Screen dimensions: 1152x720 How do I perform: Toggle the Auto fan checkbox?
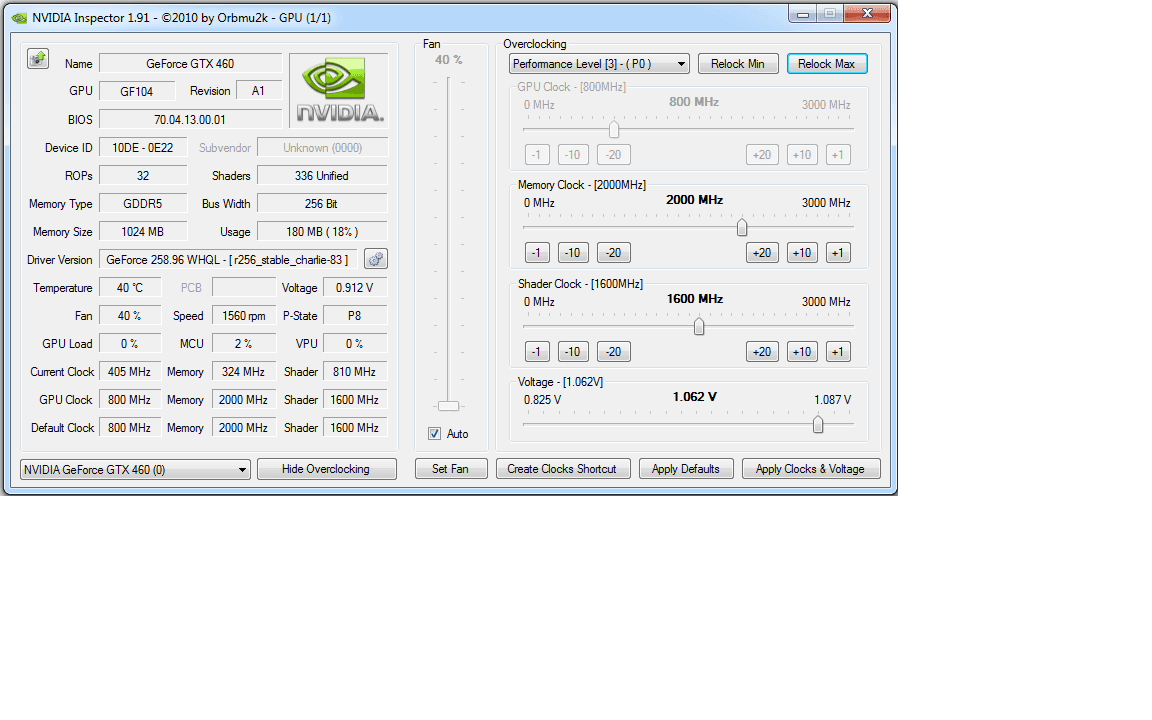(434, 433)
